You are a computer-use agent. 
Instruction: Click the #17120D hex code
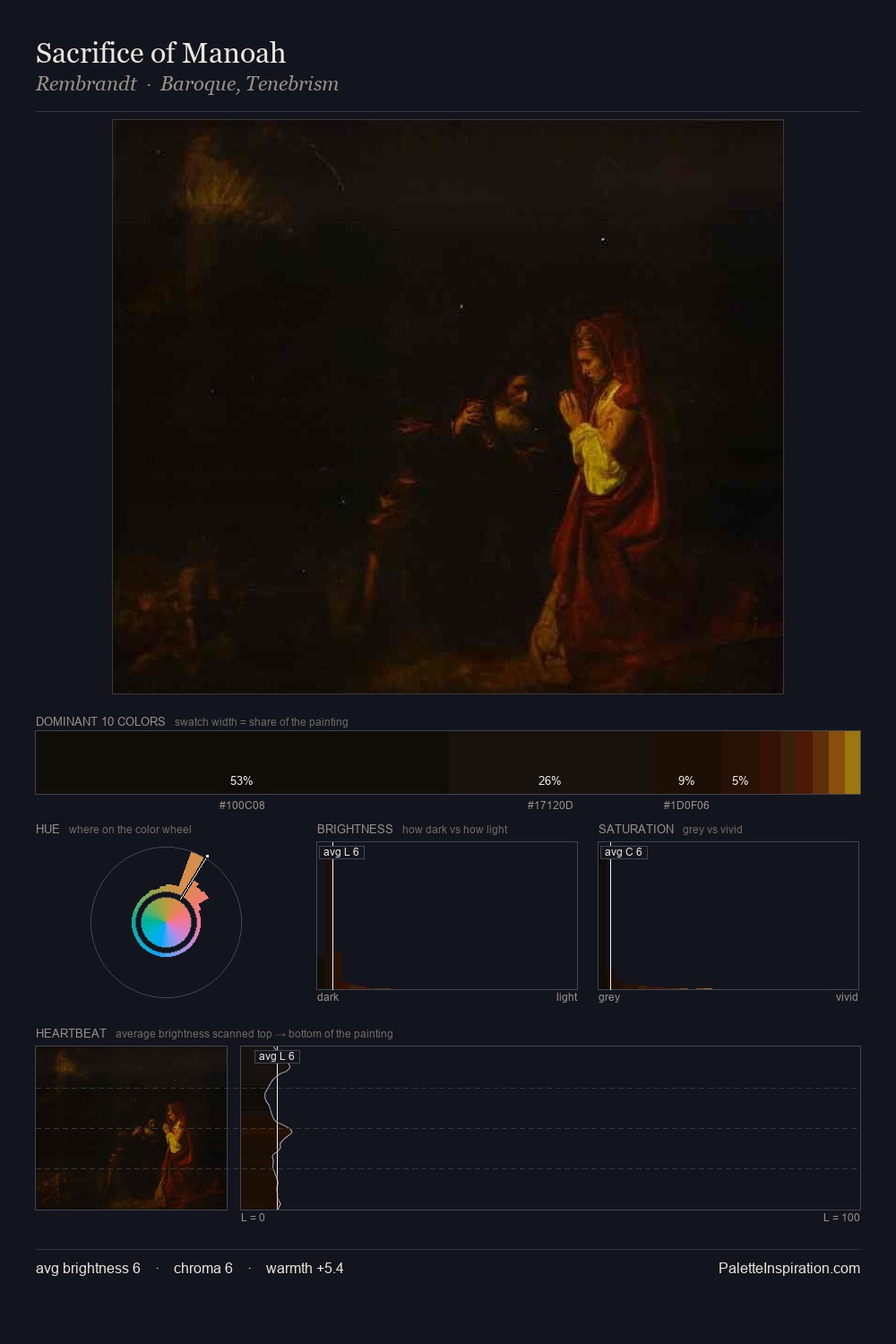[x=550, y=806]
